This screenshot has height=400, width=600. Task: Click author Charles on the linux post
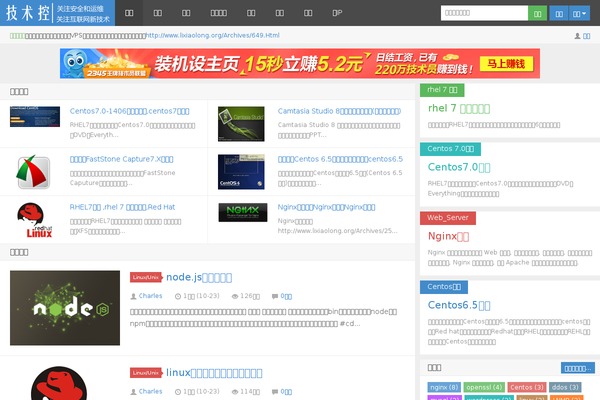click(x=150, y=392)
